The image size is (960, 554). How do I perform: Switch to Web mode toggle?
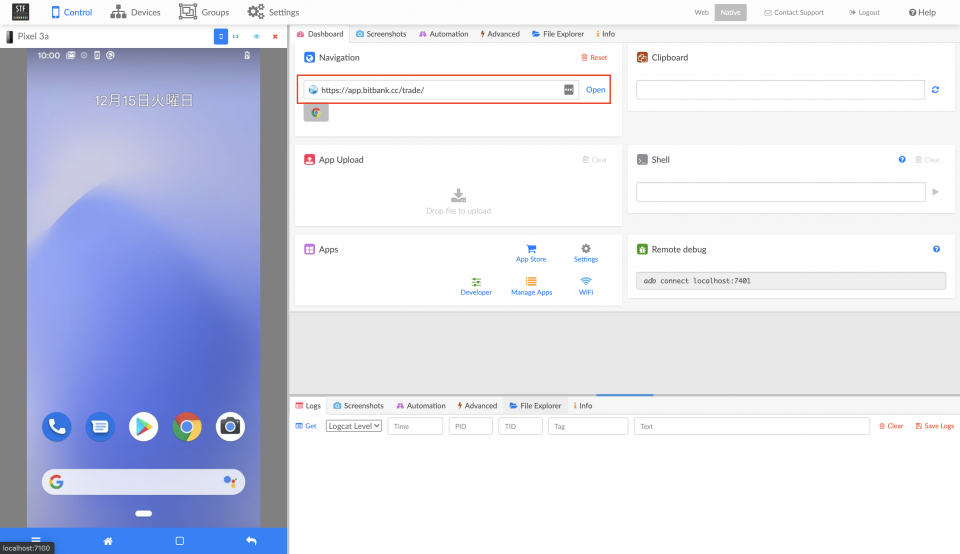pos(701,12)
